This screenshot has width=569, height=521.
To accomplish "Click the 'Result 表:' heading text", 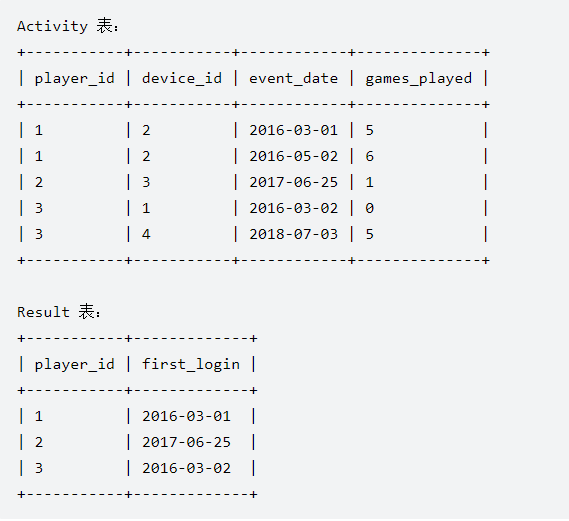I will click(59, 312).
